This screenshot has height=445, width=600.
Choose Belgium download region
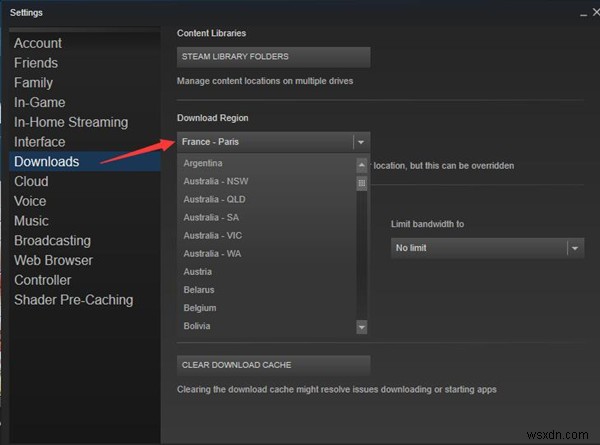[267, 308]
